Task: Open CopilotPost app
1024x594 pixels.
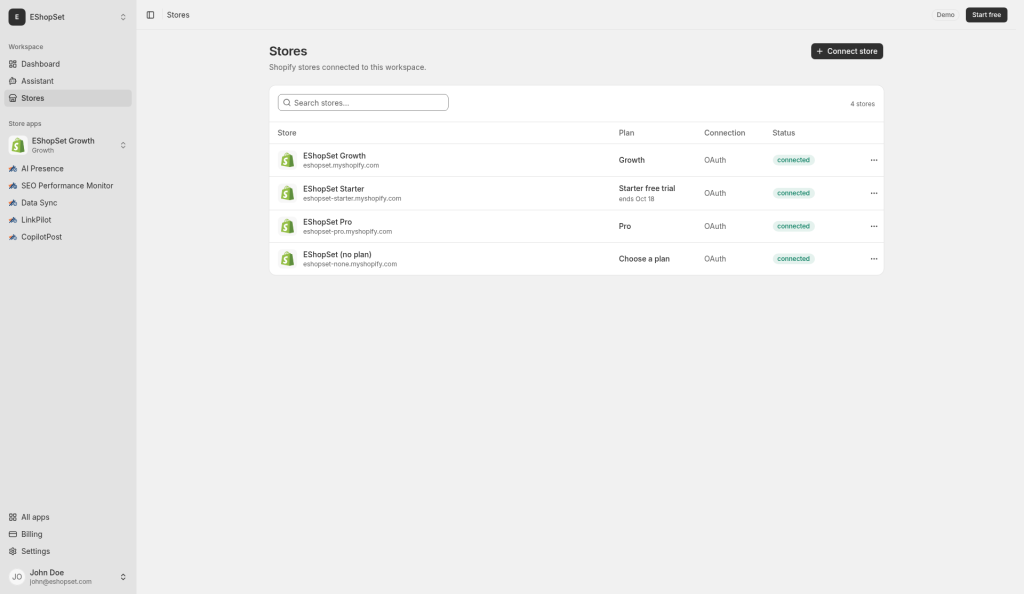Action: (x=68, y=237)
